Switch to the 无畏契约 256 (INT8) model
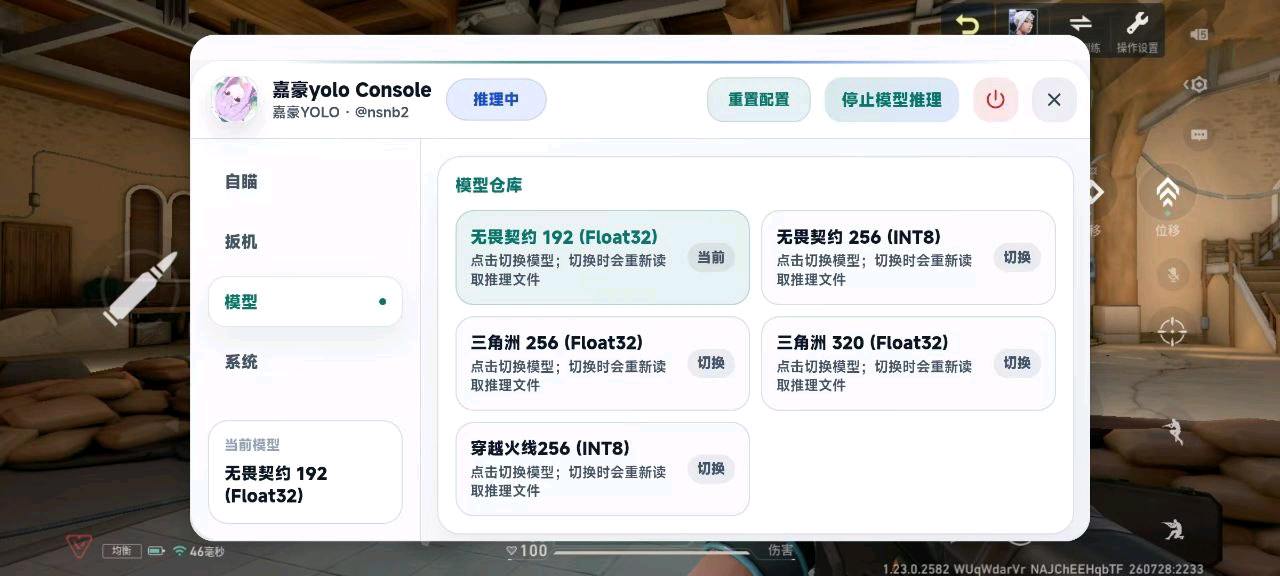Image resolution: width=1280 pixels, height=576 pixels. pos(1017,258)
